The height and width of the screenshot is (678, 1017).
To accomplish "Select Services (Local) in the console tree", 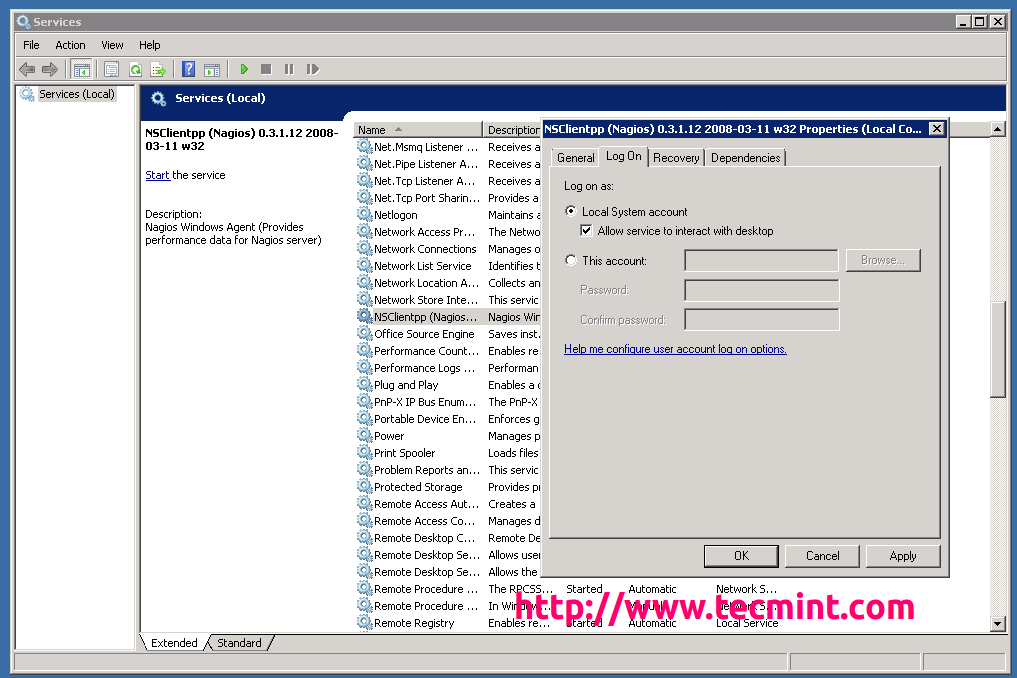I will click(x=76, y=94).
